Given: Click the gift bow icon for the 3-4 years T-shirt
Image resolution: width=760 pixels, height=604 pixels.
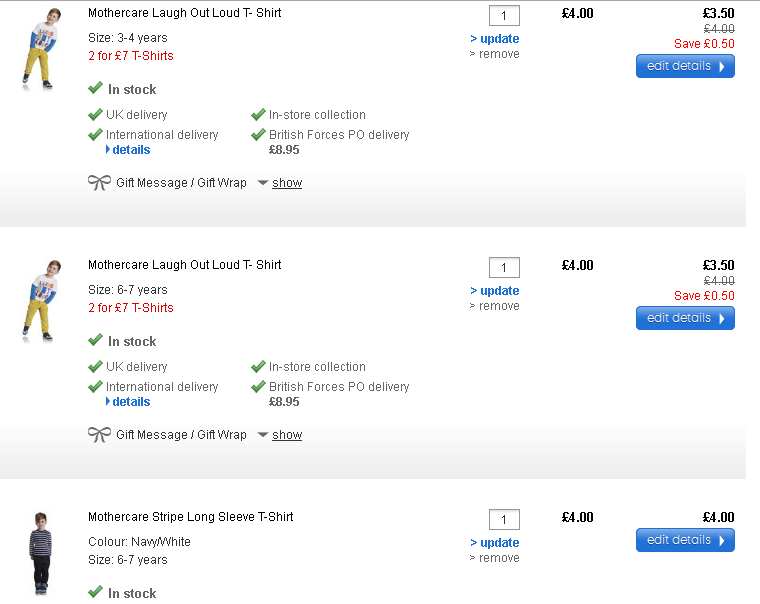Looking at the screenshot, I should (99, 183).
